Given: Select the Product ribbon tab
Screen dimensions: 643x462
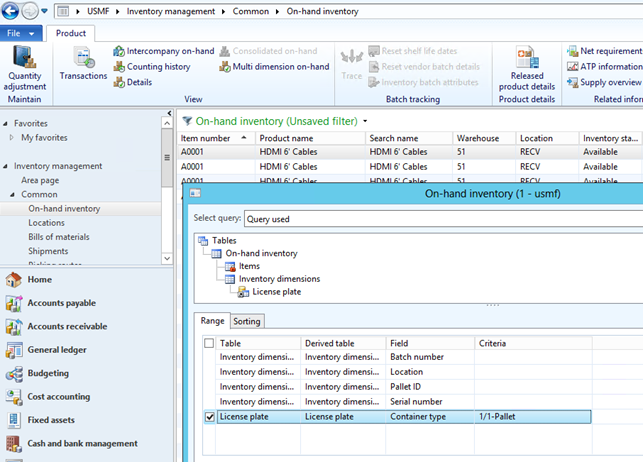Looking at the screenshot, I should (70, 33).
